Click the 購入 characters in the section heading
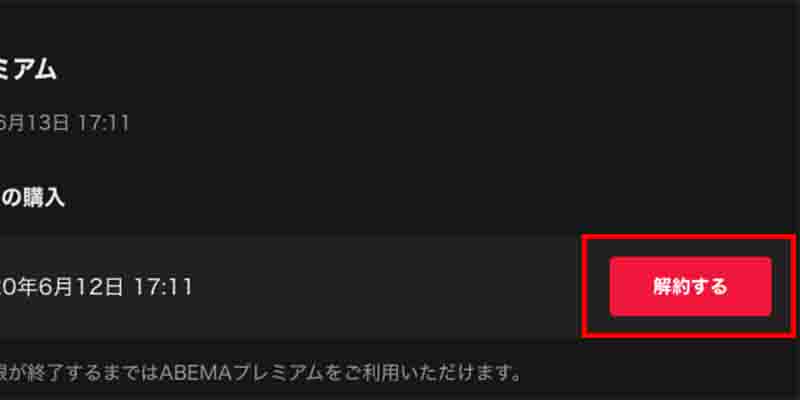This screenshot has width=800, height=400. pos(43,198)
